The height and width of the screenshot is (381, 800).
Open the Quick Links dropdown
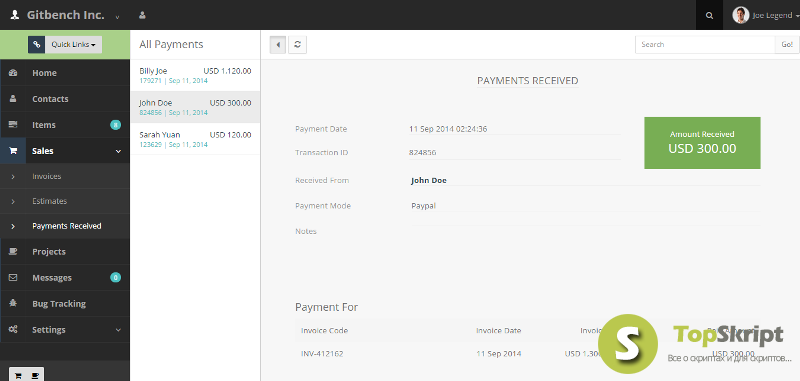pyautogui.click(x=73, y=44)
